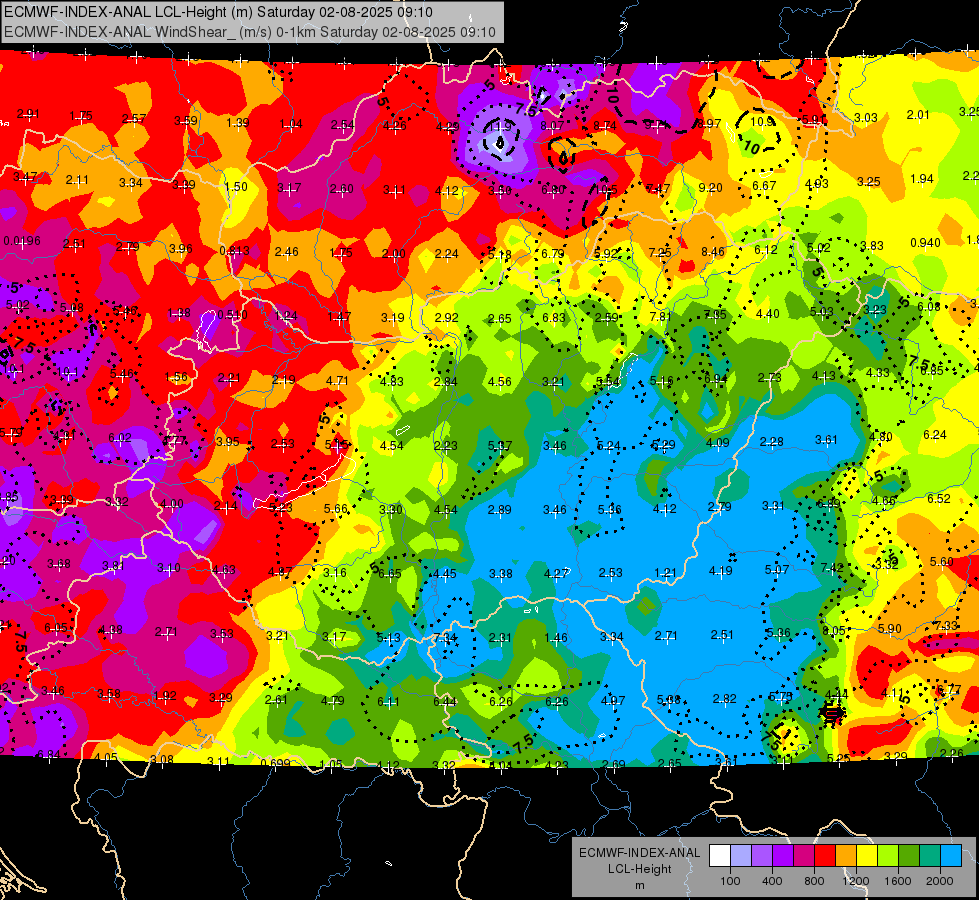Click the yellow legend color swatch
Screen dimensions: 979x900
[x=867, y=856]
